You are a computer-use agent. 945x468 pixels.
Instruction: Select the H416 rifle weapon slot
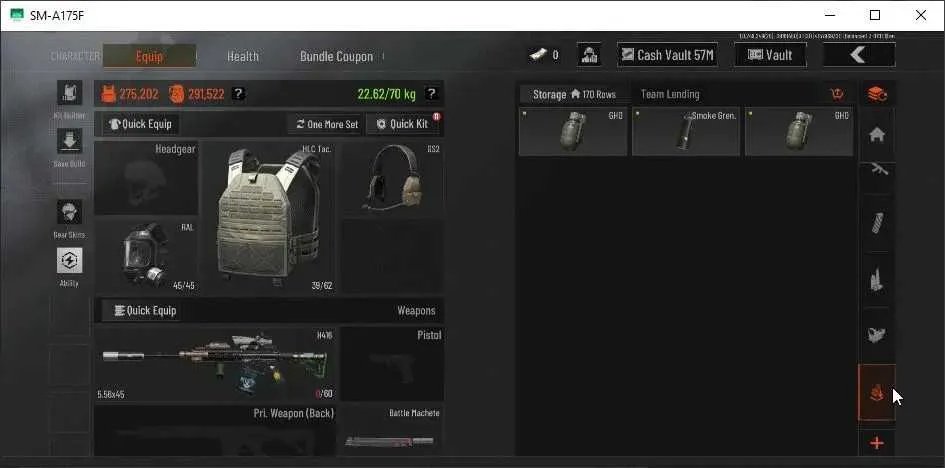coord(216,364)
